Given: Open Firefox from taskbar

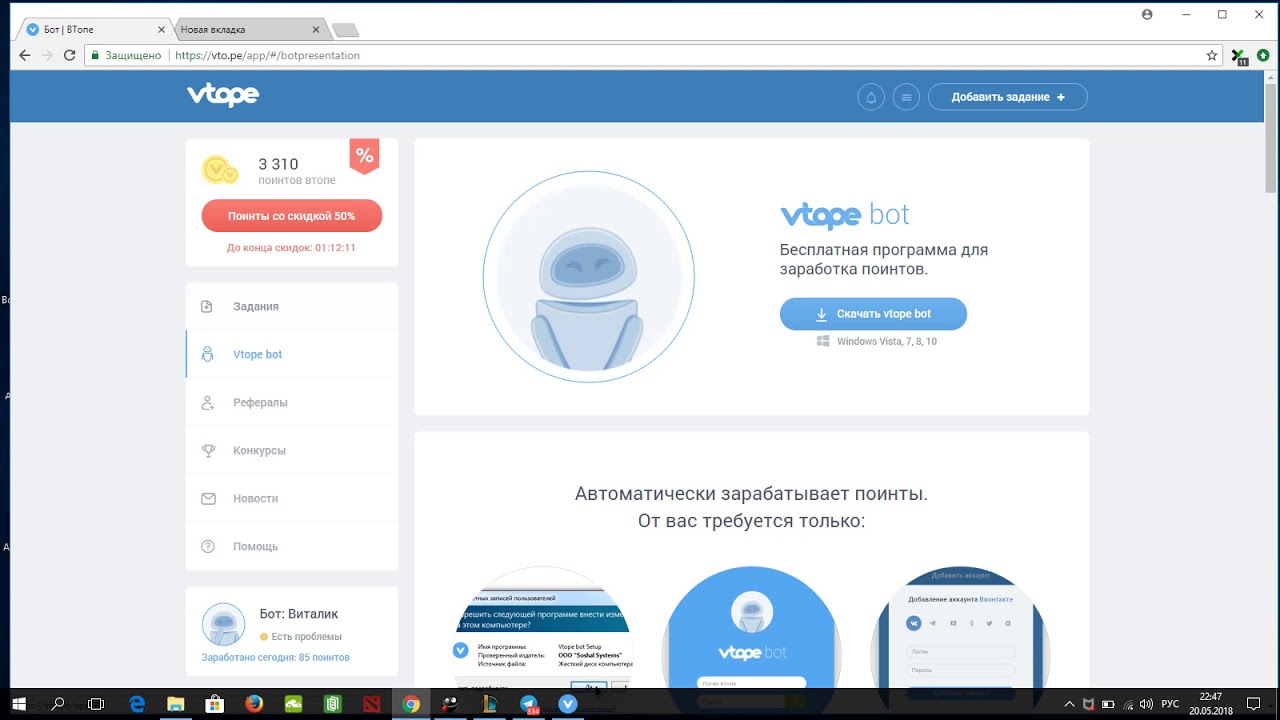Looking at the screenshot, I should [254, 704].
